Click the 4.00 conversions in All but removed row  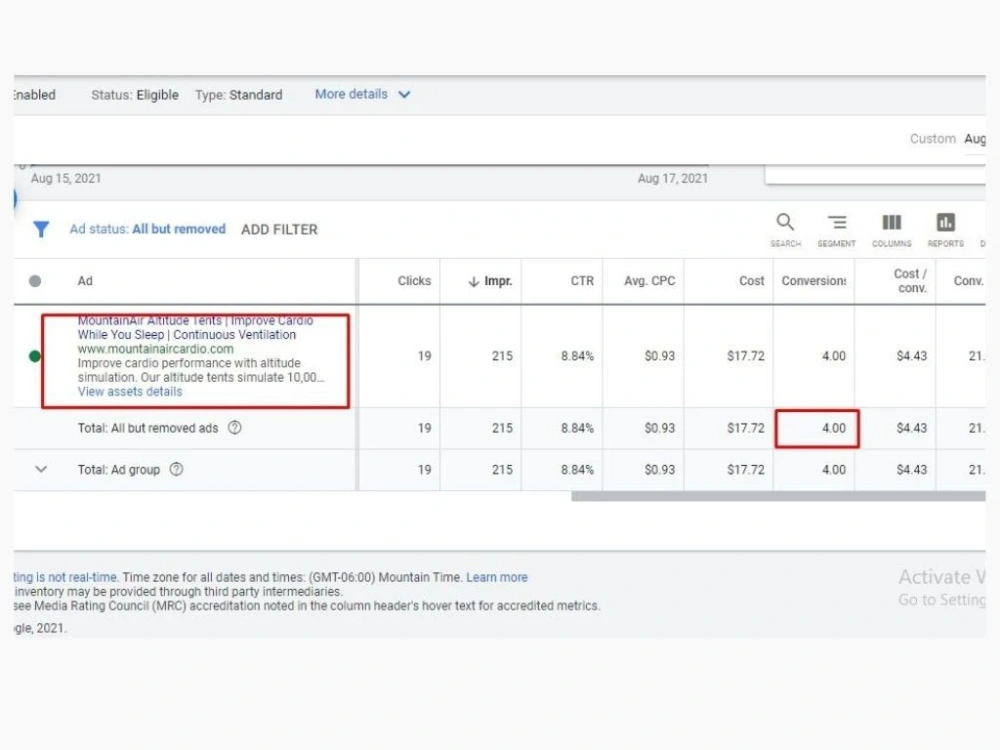tap(834, 428)
